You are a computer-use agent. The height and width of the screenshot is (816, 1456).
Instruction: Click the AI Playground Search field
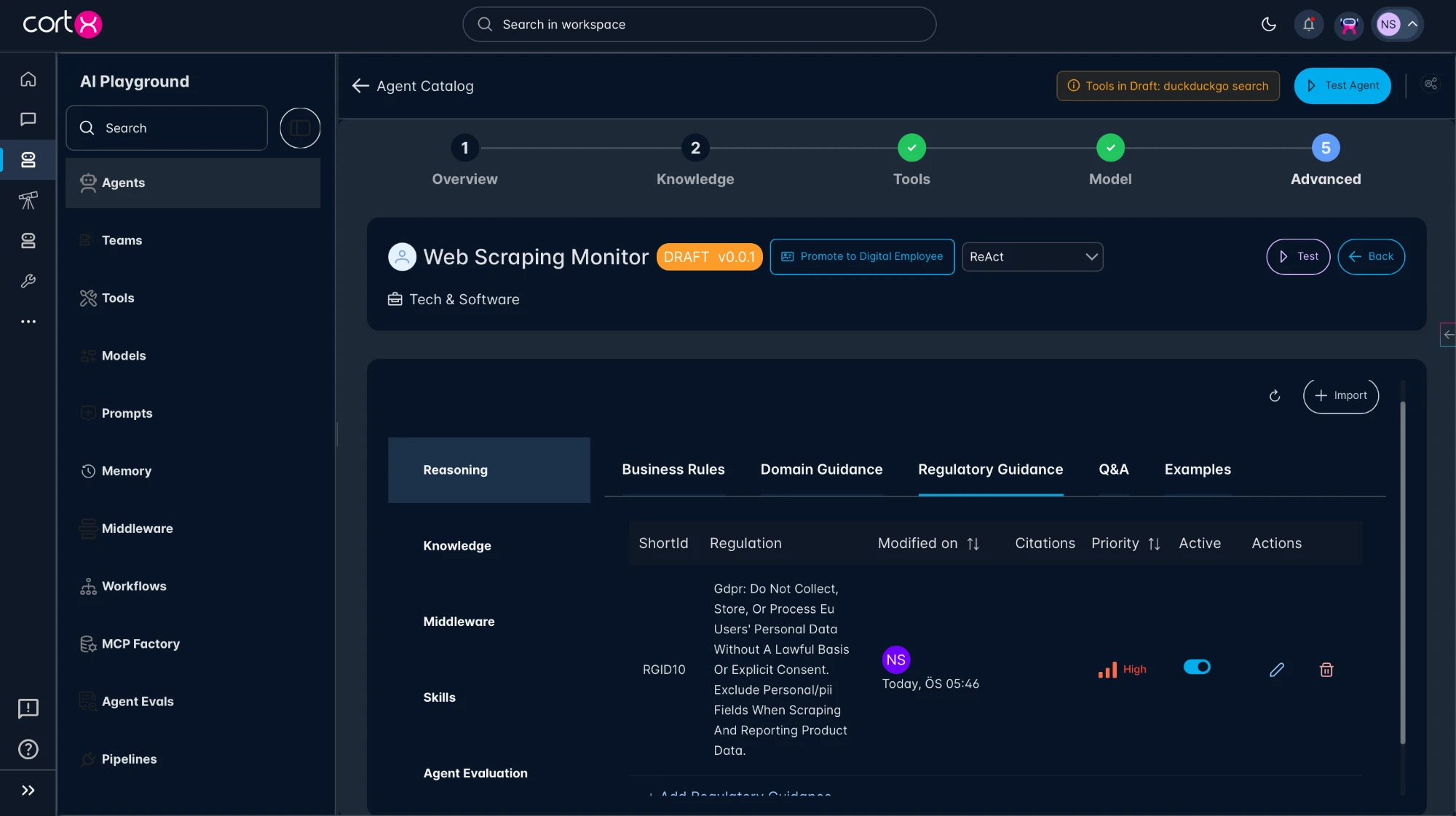pos(167,128)
